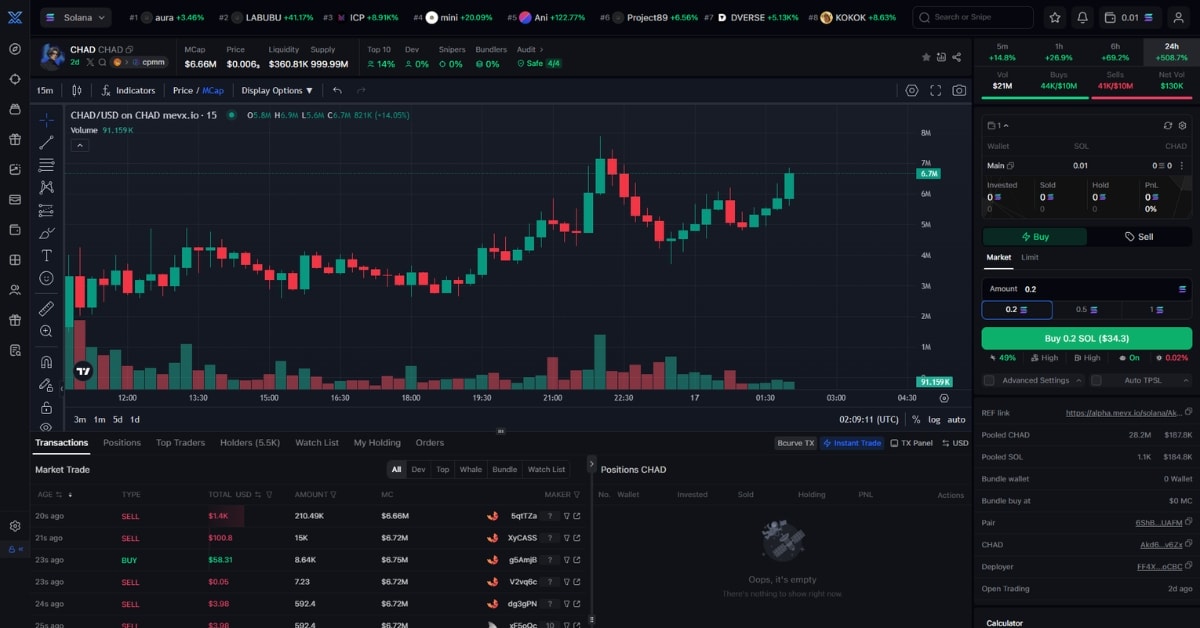Select the trend line drawing tool

click(x=46, y=142)
